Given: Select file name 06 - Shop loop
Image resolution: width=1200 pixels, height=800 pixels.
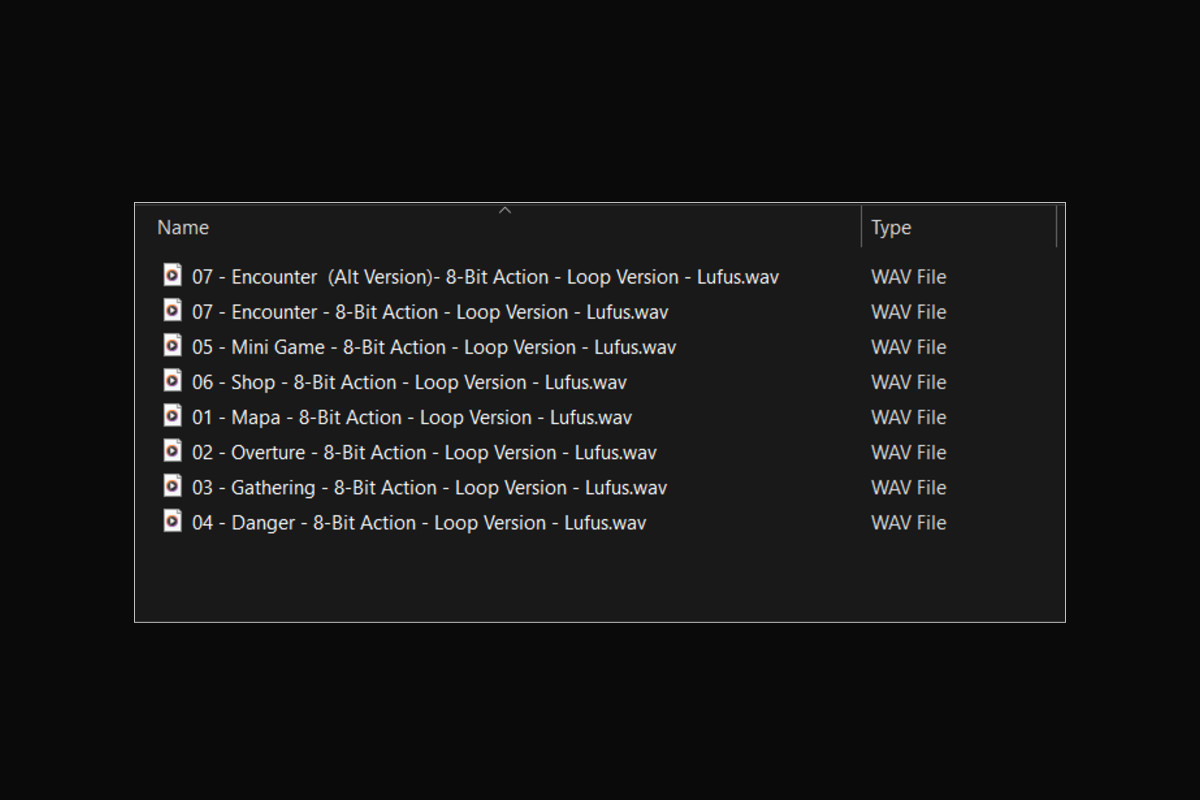Looking at the screenshot, I should [x=409, y=382].
